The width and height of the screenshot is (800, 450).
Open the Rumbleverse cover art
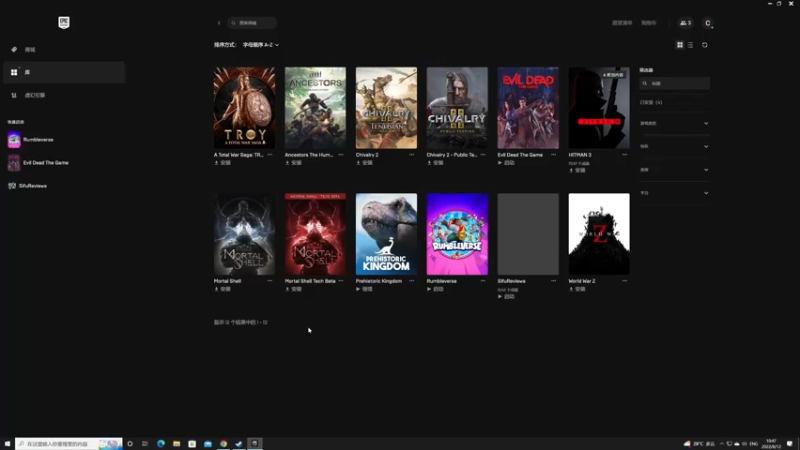click(x=457, y=234)
